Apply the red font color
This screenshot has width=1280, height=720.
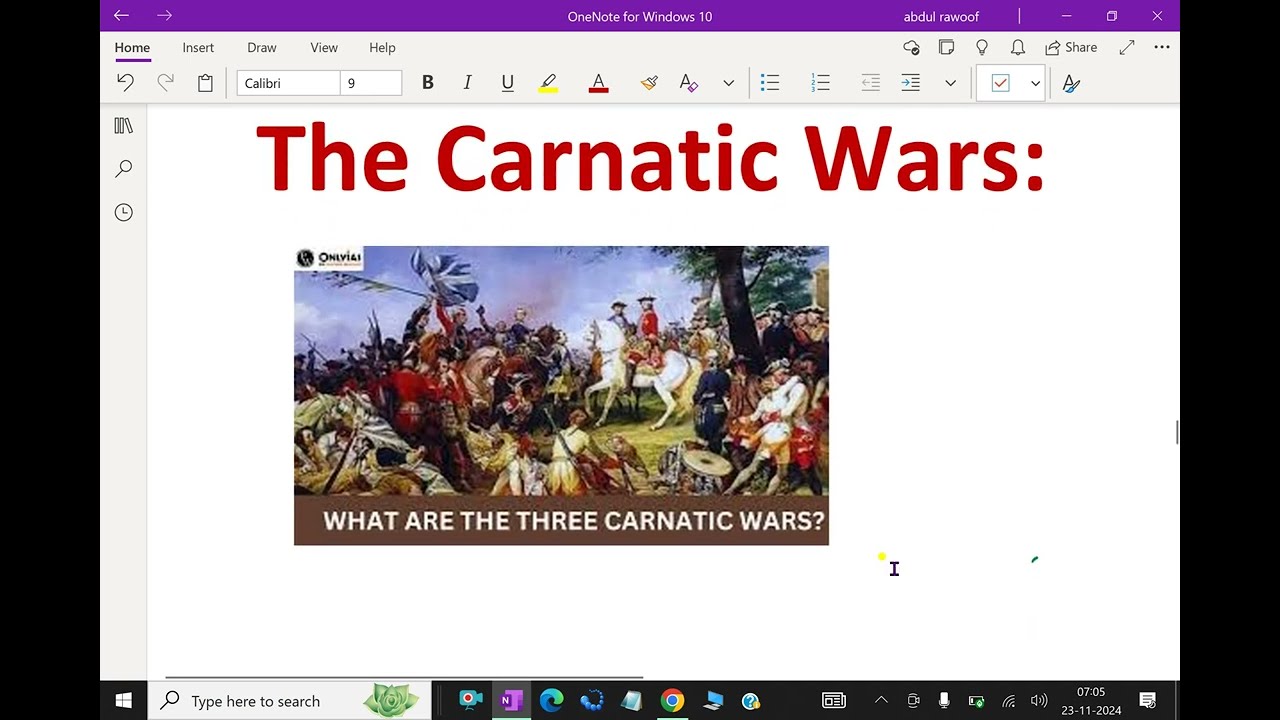click(x=598, y=83)
